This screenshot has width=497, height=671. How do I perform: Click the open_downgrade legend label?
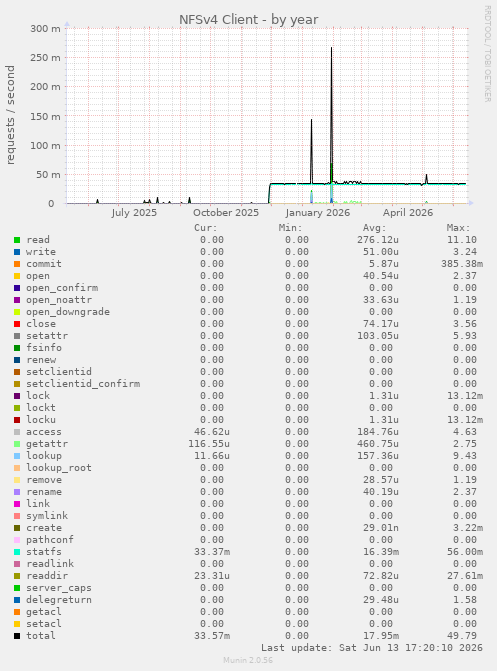68,312
